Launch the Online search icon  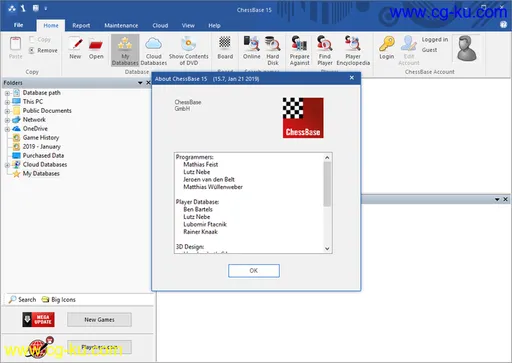[x=252, y=48]
